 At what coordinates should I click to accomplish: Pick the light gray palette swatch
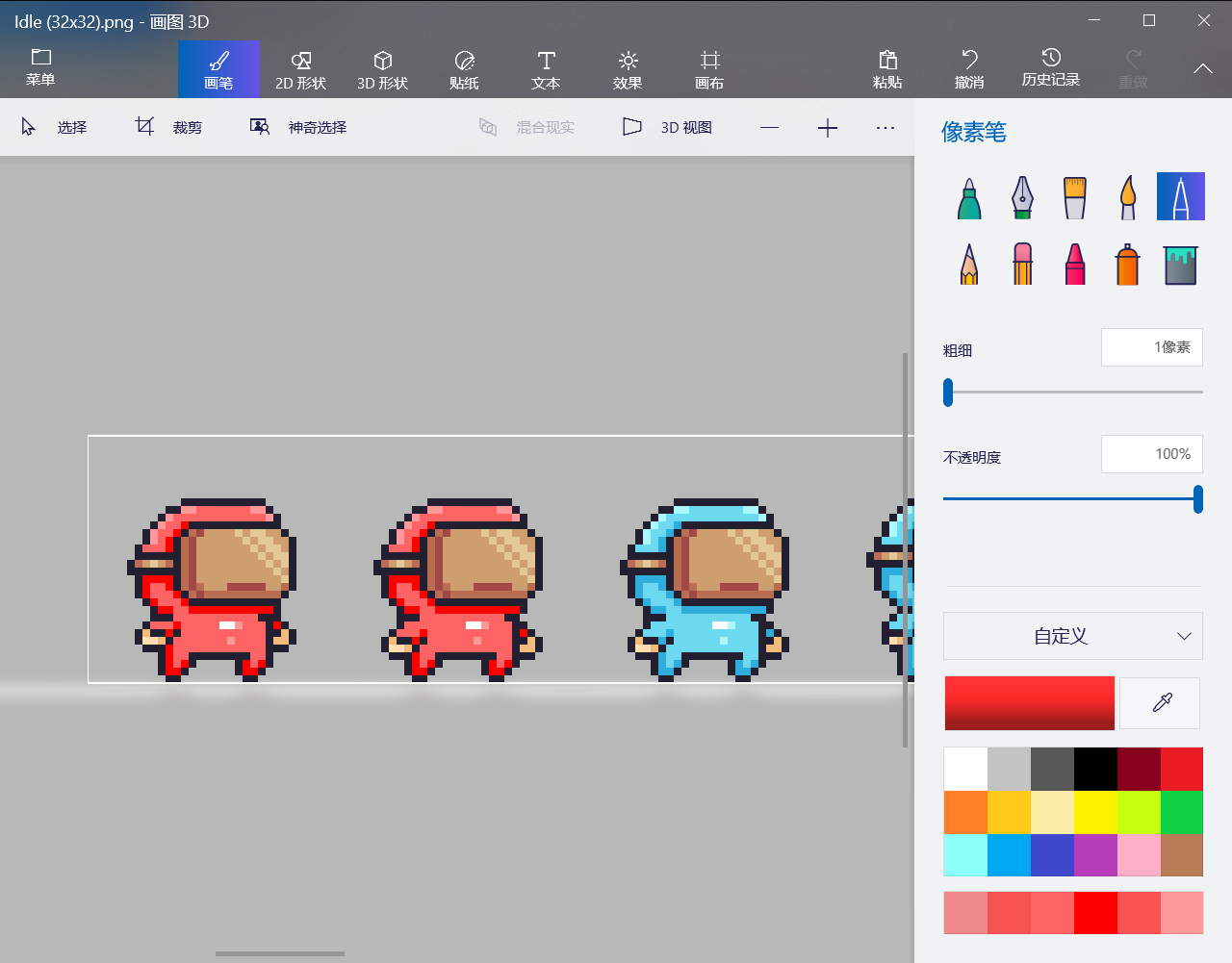coord(1009,769)
